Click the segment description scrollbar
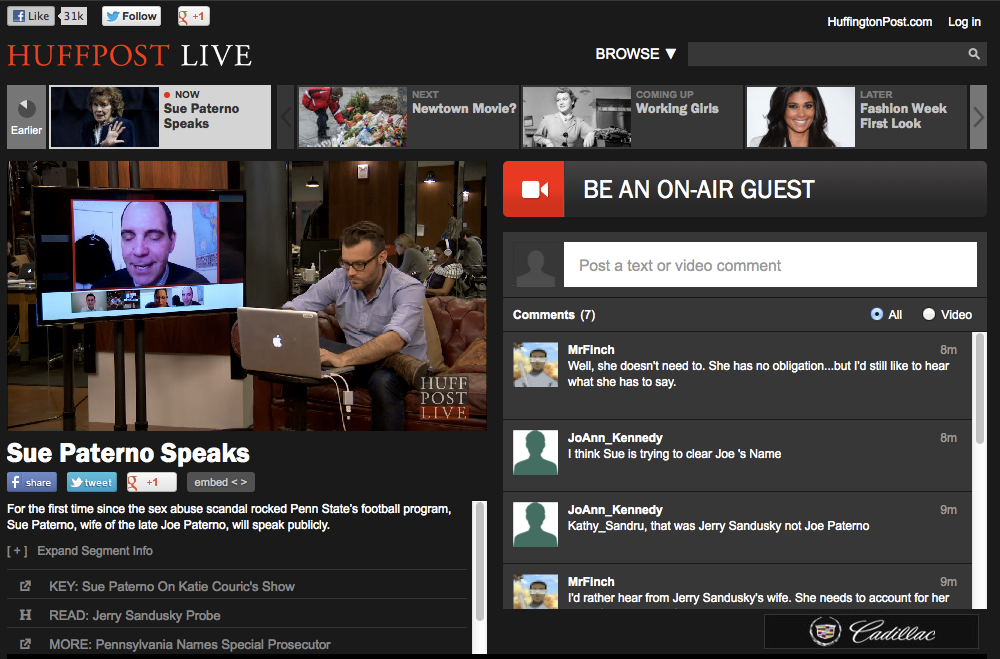This screenshot has width=1000, height=659. (480, 561)
